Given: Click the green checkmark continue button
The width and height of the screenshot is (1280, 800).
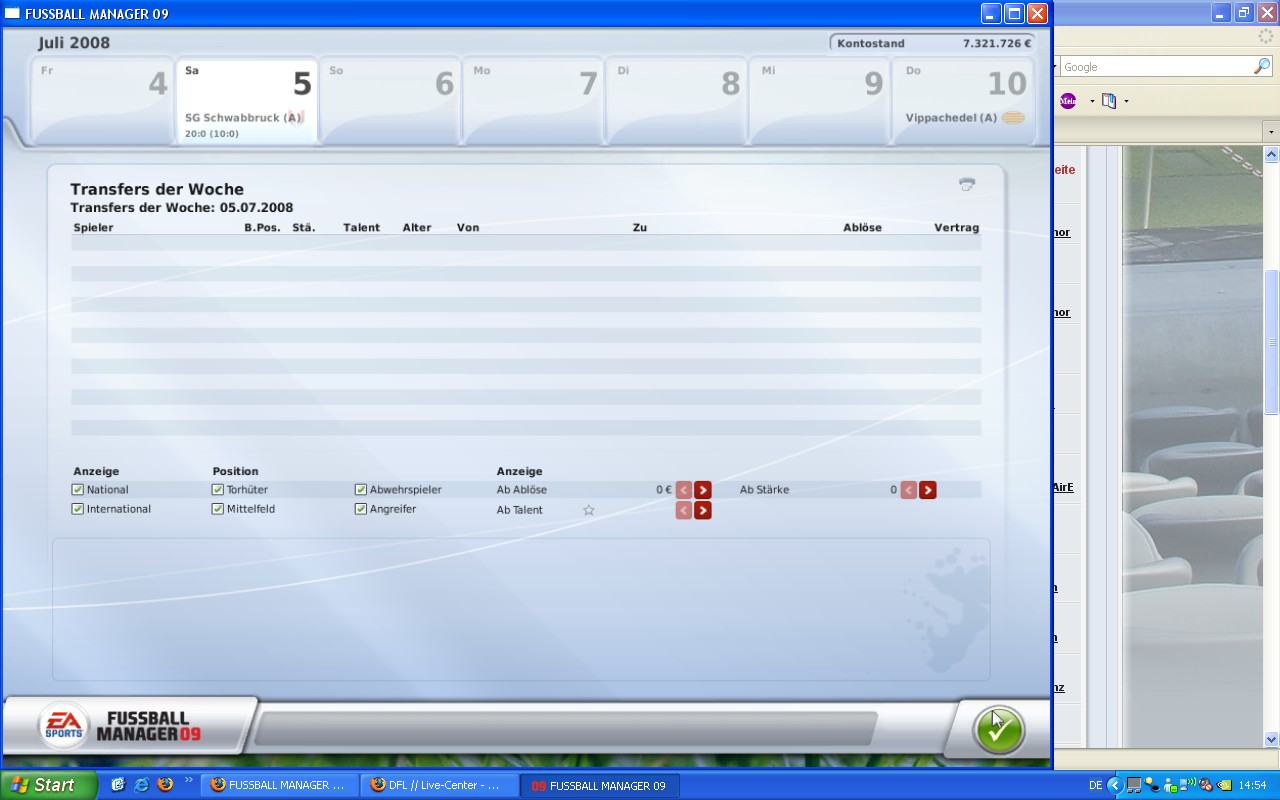Looking at the screenshot, I should pos(998,729).
